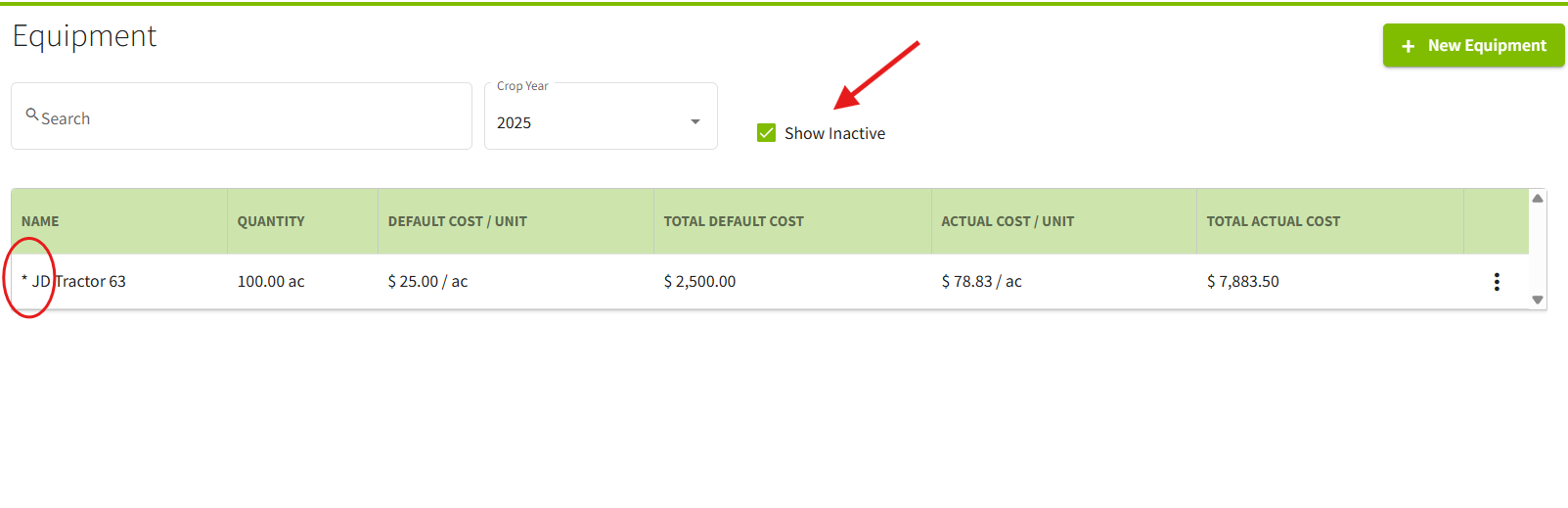
Task: Click the Crop Year dropdown arrow
Action: [695, 122]
